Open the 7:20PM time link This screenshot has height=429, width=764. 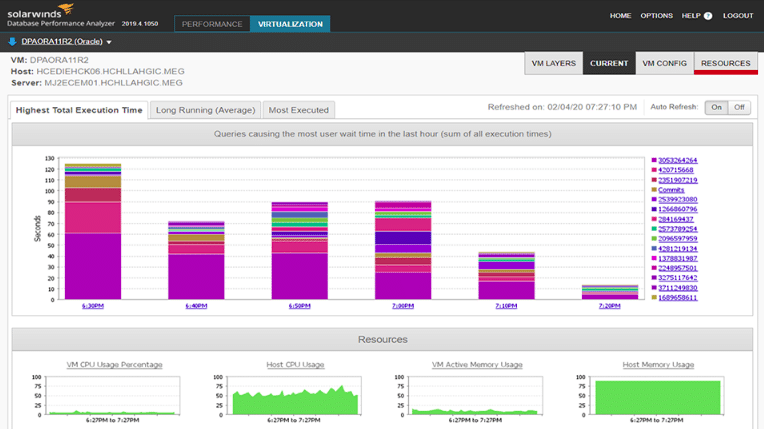pos(610,306)
